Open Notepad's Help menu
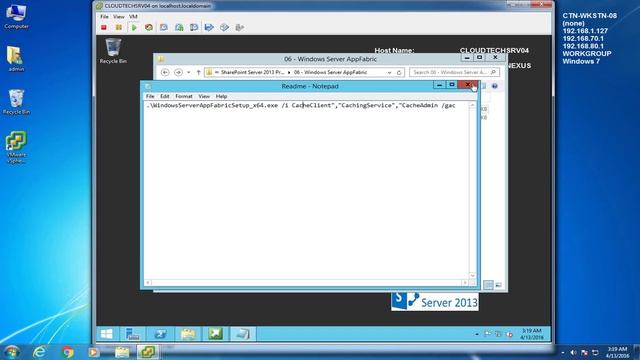 [221, 96]
